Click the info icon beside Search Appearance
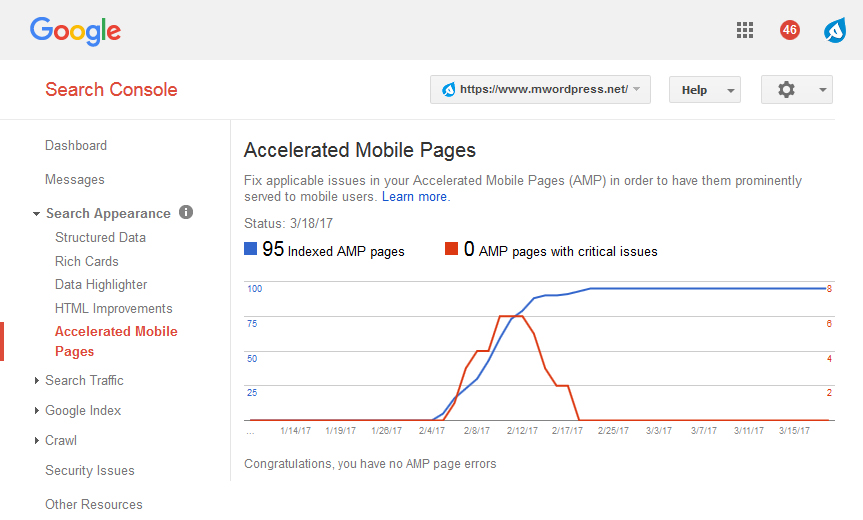Image resolution: width=863 pixels, height=520 pixels. (186, 212)
